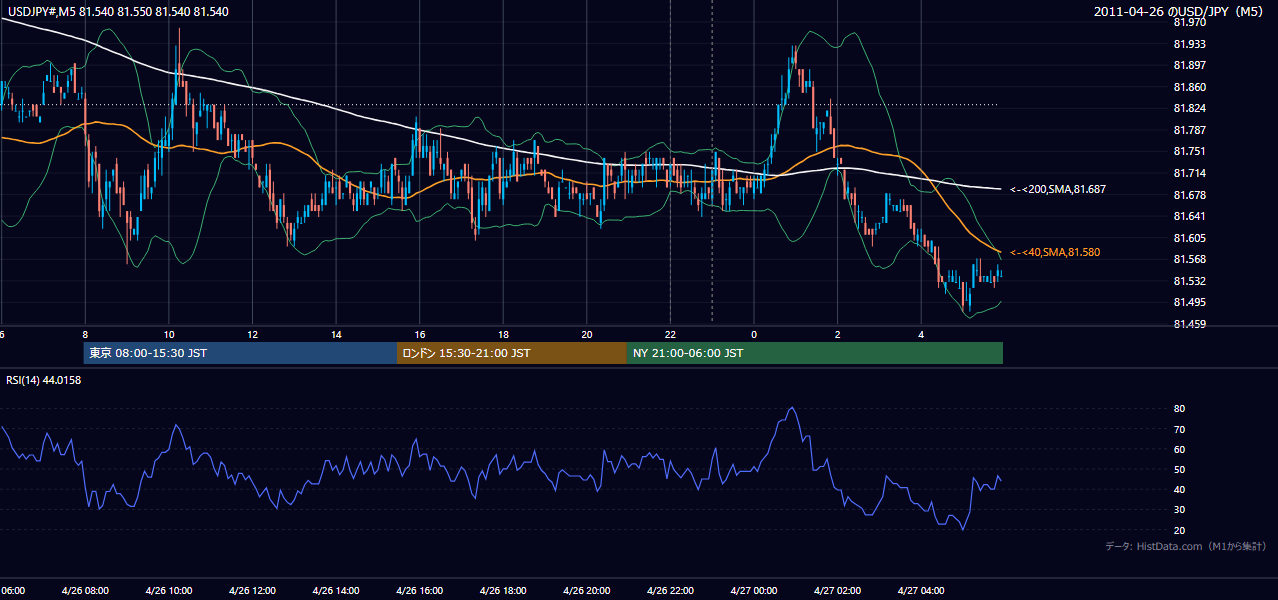Click price axis value 81.714
1278x600 pixels.
point(1189,173)
